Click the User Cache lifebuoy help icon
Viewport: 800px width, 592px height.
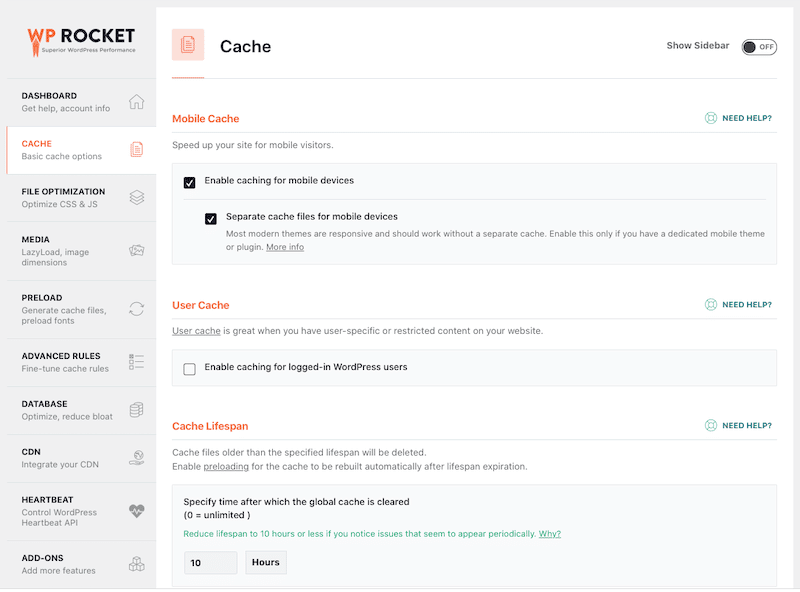pos(711,305)
